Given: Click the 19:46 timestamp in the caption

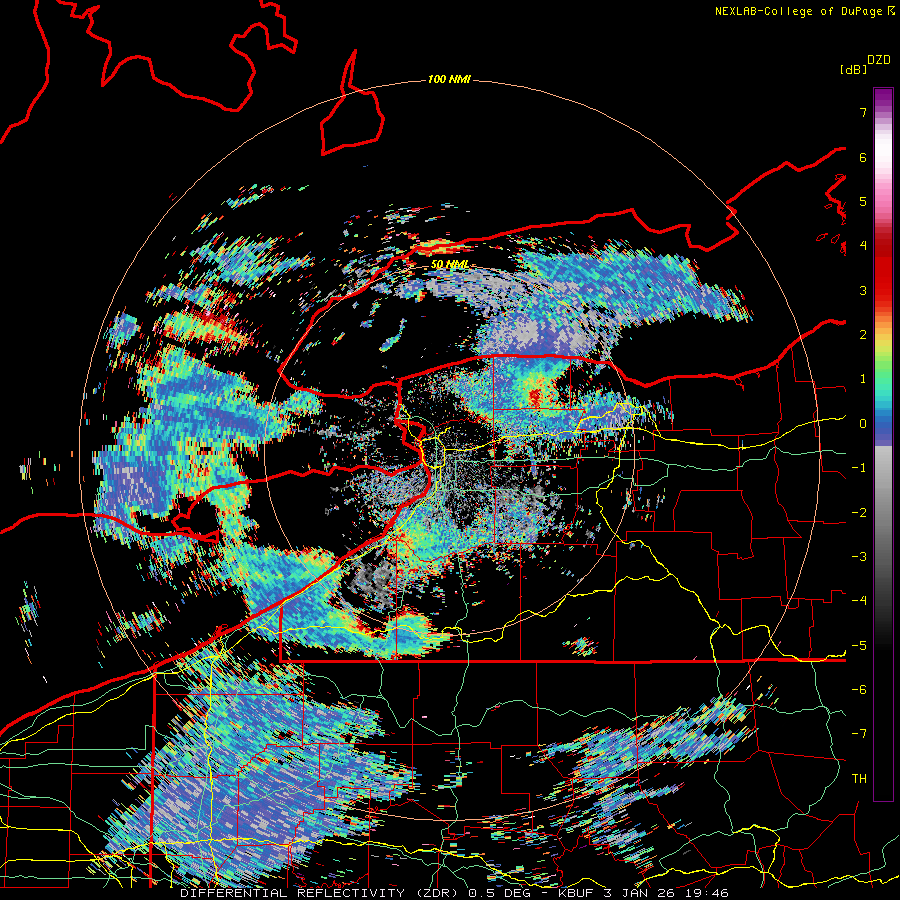Looking at the screenshot, I should click(709, 893).
